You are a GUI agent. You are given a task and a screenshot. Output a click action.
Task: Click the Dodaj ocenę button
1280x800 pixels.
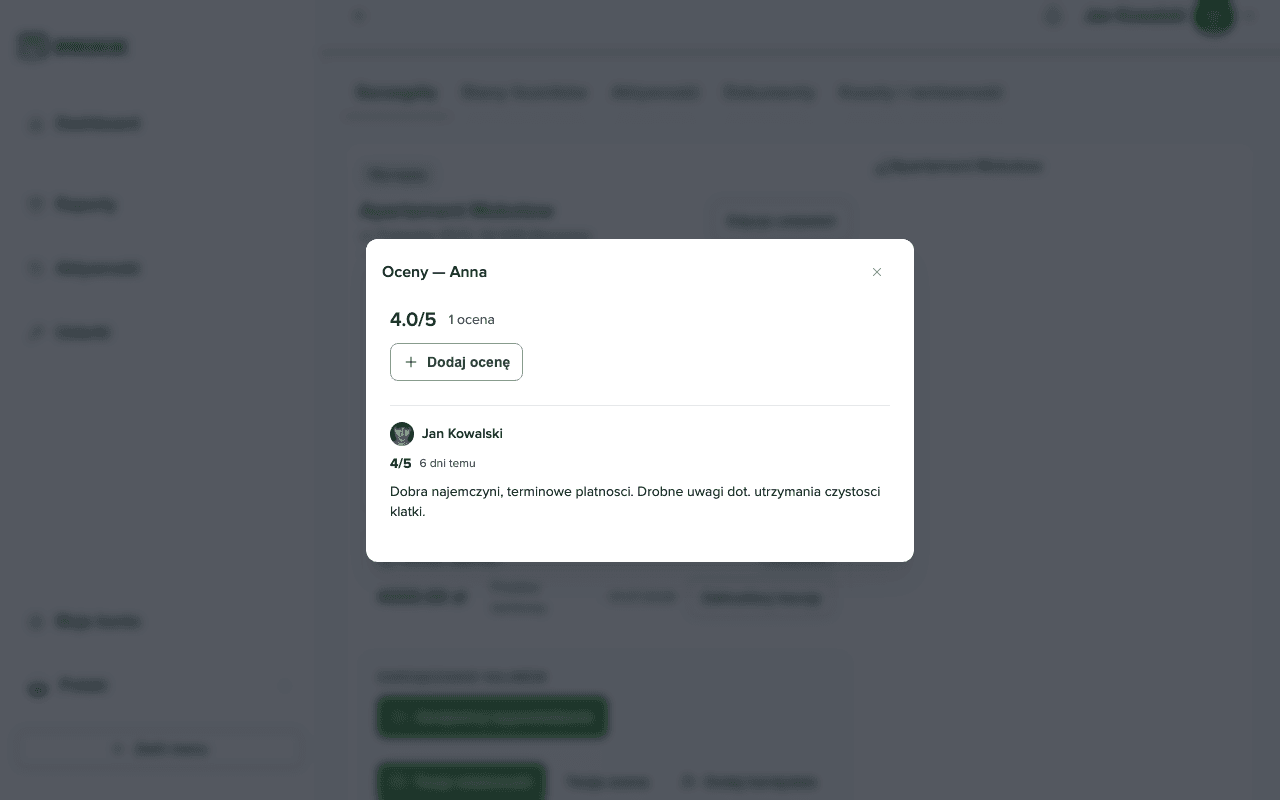456,362
